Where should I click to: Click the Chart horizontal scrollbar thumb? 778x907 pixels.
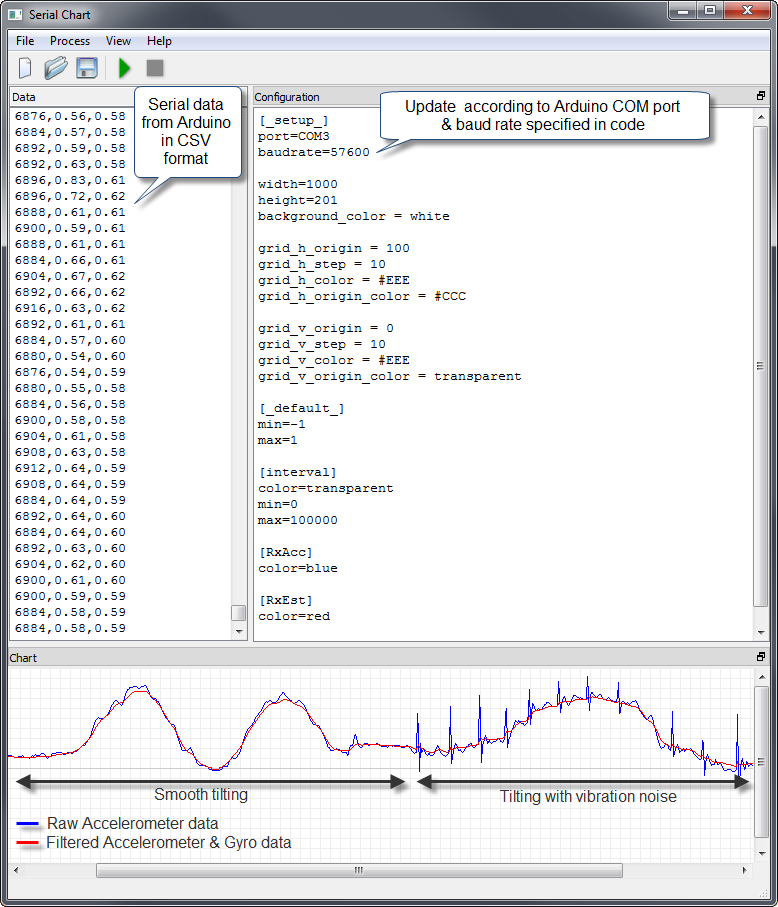358,870
